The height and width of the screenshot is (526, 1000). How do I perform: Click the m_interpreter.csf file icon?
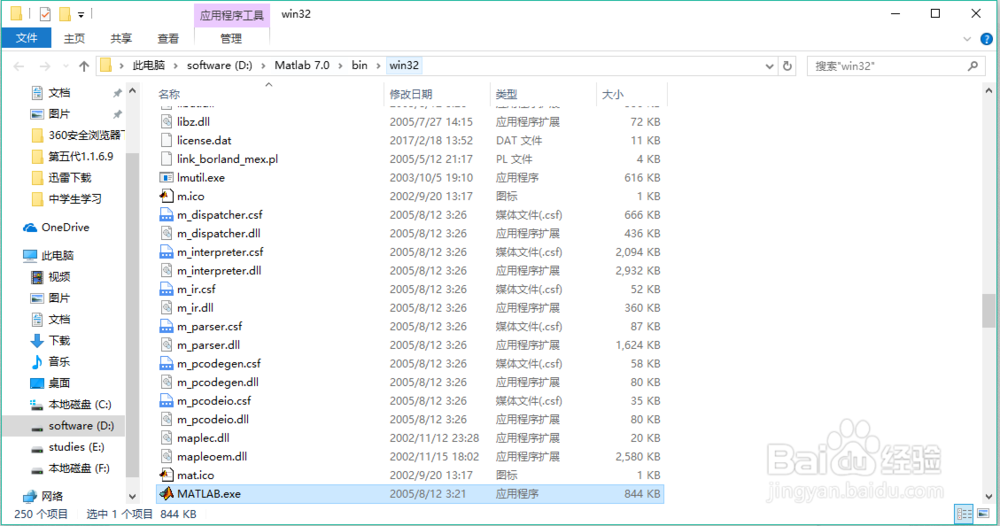tap(166, 252)
